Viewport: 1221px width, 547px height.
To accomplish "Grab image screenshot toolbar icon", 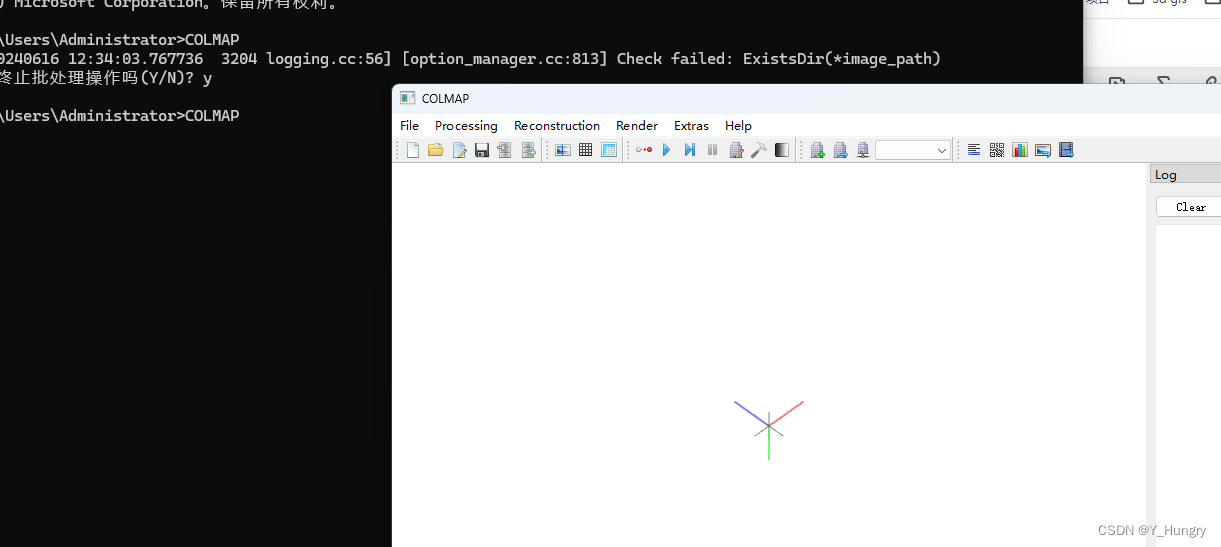I will (1043, 150).
